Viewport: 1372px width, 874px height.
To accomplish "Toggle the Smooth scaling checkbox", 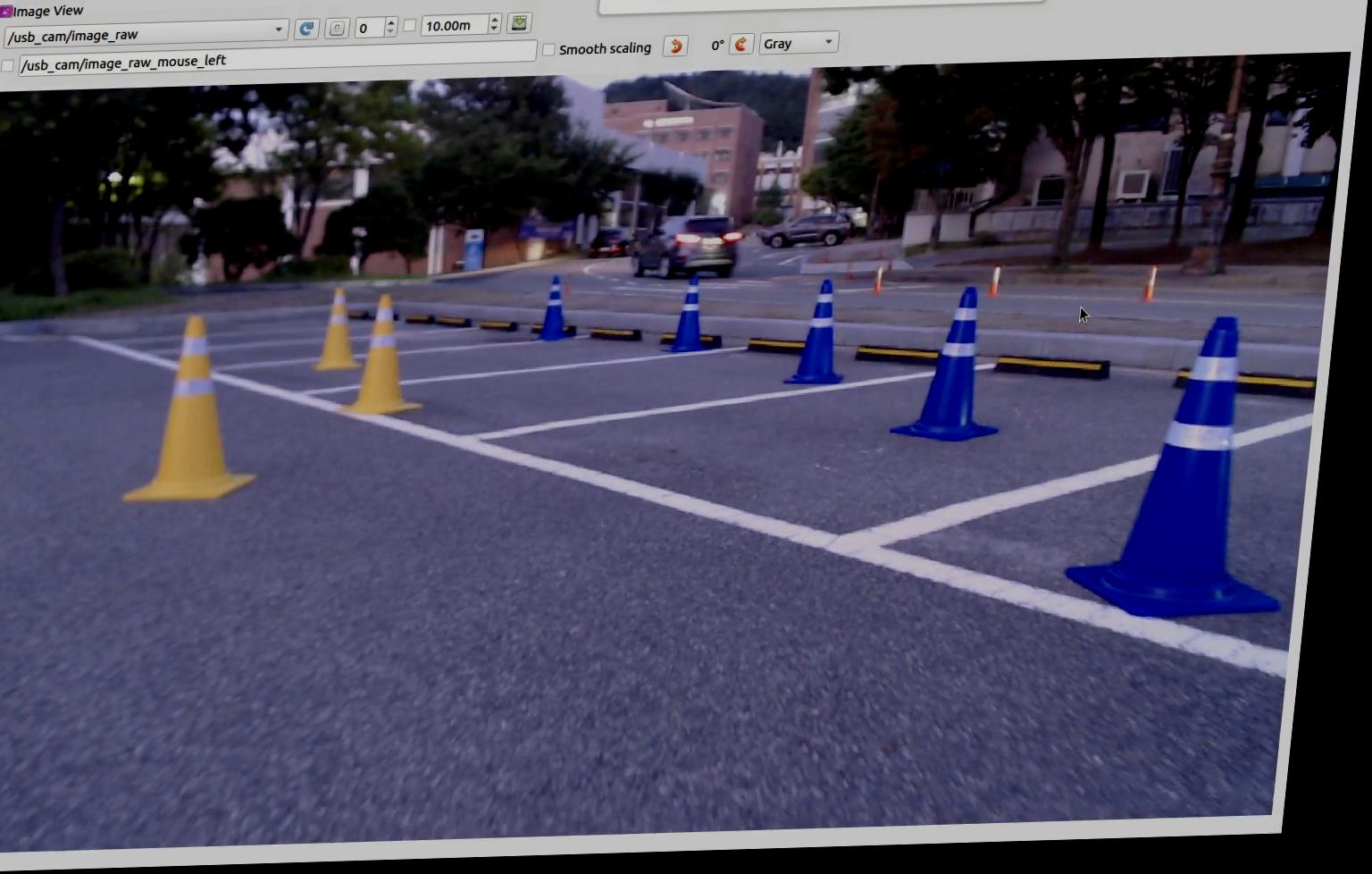I will click(x=549, y=49).
